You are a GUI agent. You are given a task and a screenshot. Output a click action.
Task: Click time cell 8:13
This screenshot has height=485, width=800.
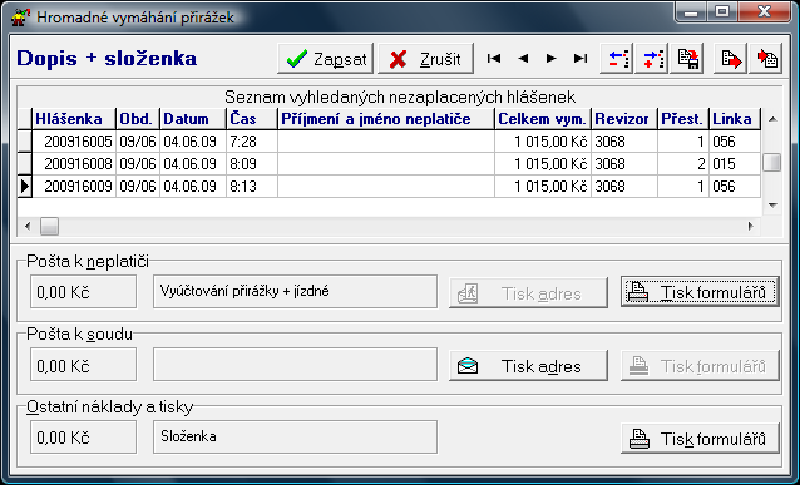pos(252,186)
